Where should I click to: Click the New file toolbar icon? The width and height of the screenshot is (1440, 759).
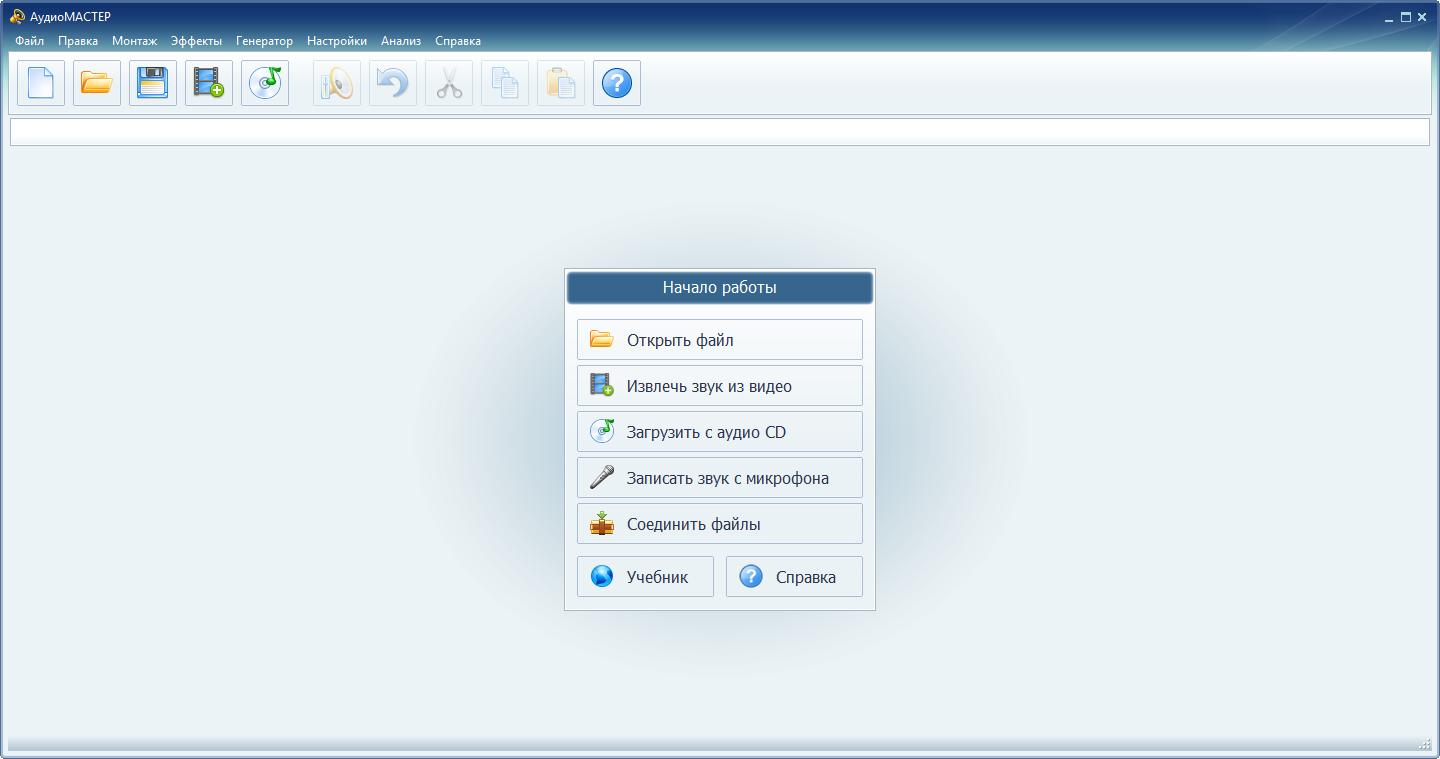[x=41, y=83]
